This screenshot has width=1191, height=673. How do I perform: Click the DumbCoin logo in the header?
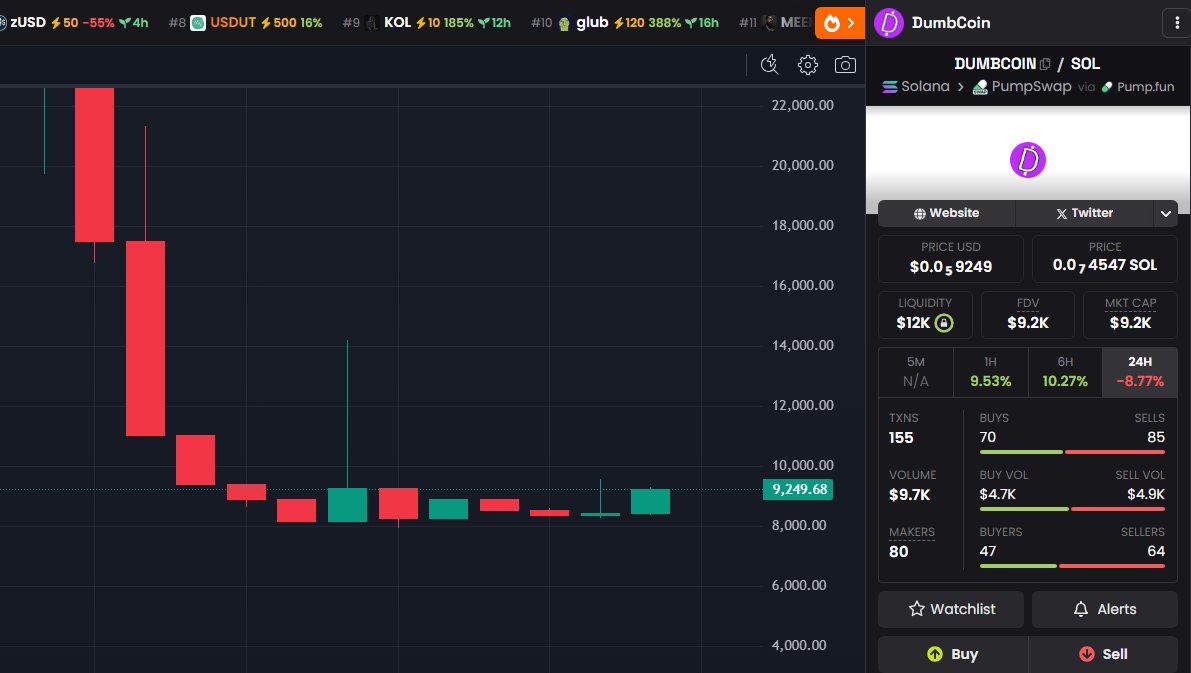pyautogui.click(x=889, y=23)
